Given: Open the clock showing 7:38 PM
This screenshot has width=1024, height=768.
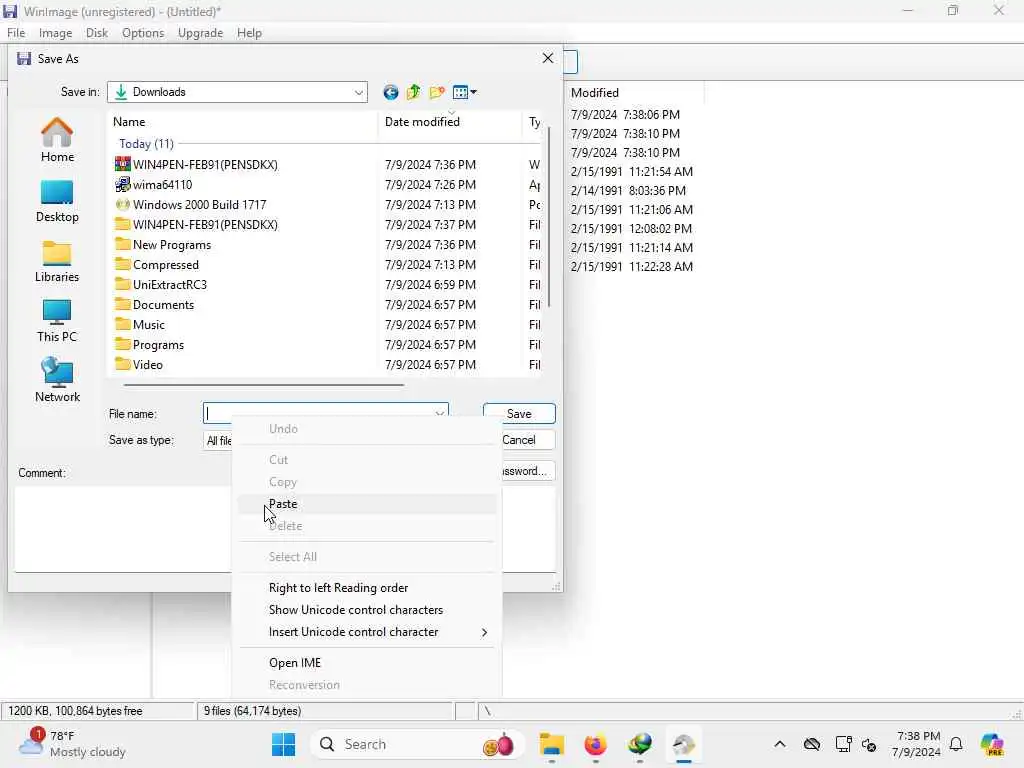Looking at the screenshot, I should (x=917, y=744).
